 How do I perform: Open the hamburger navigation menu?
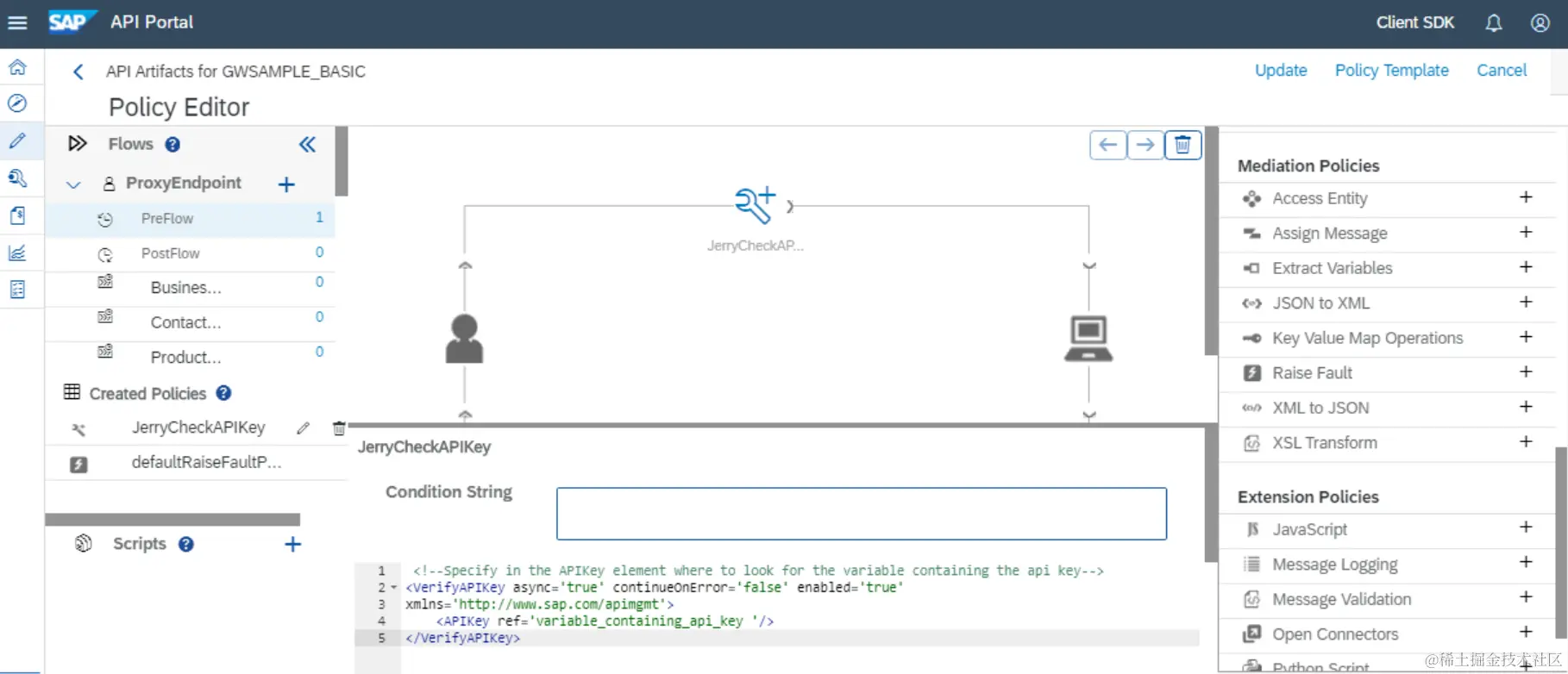17,23
